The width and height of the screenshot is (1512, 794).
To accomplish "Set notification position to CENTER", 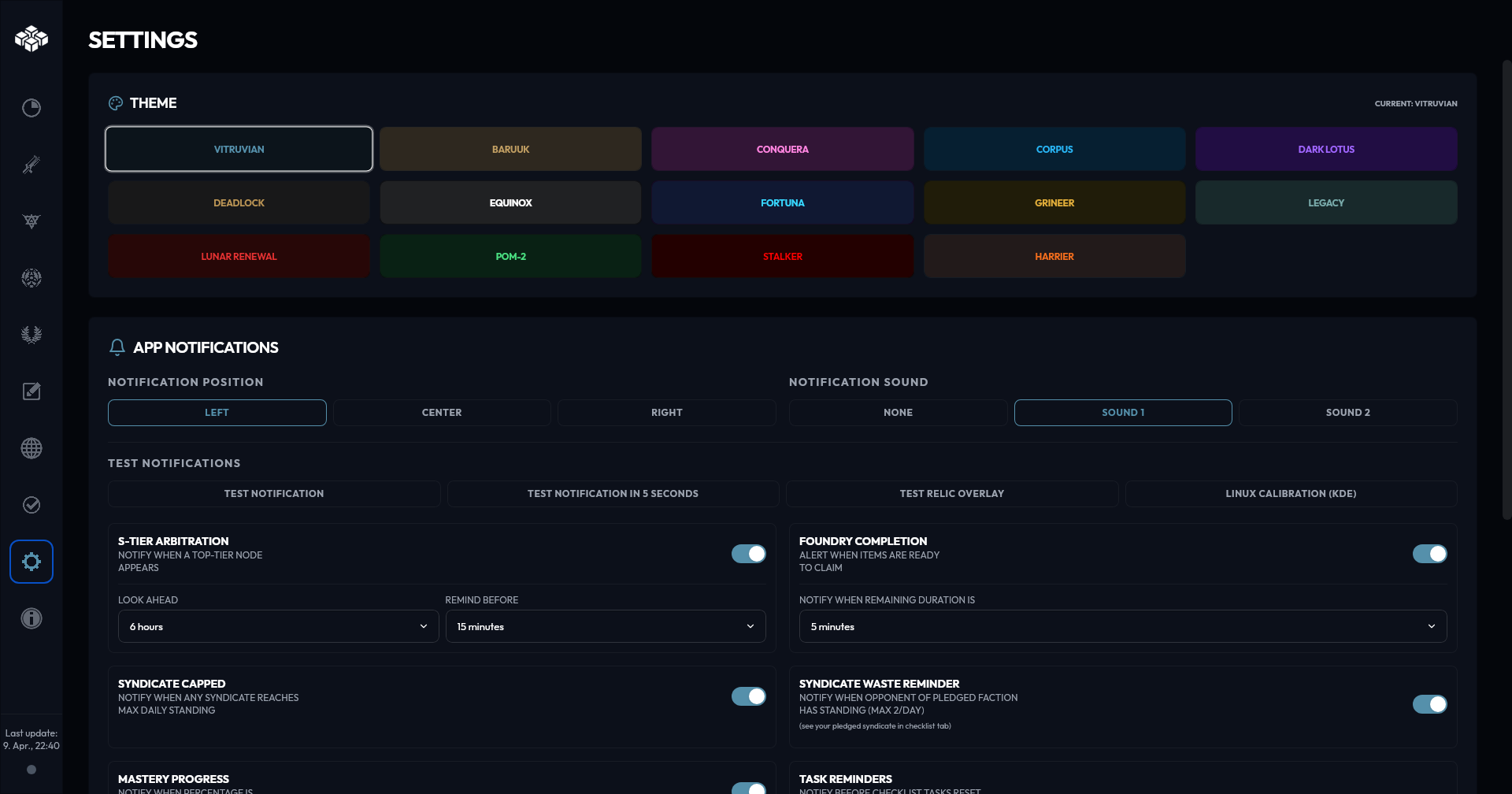I will pos(442,412).
